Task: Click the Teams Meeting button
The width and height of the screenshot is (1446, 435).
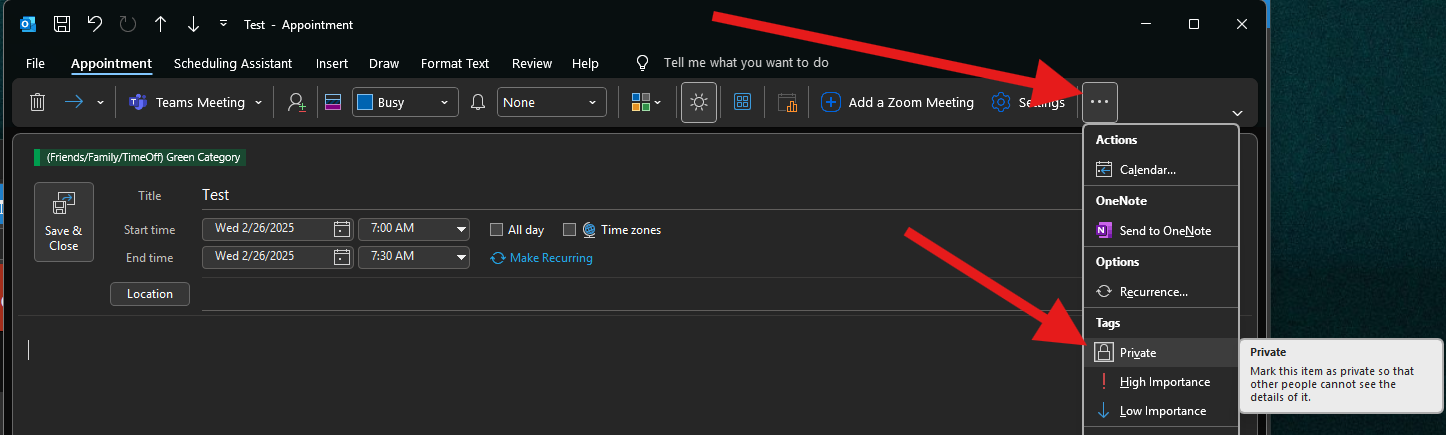Action: point(186,102)
